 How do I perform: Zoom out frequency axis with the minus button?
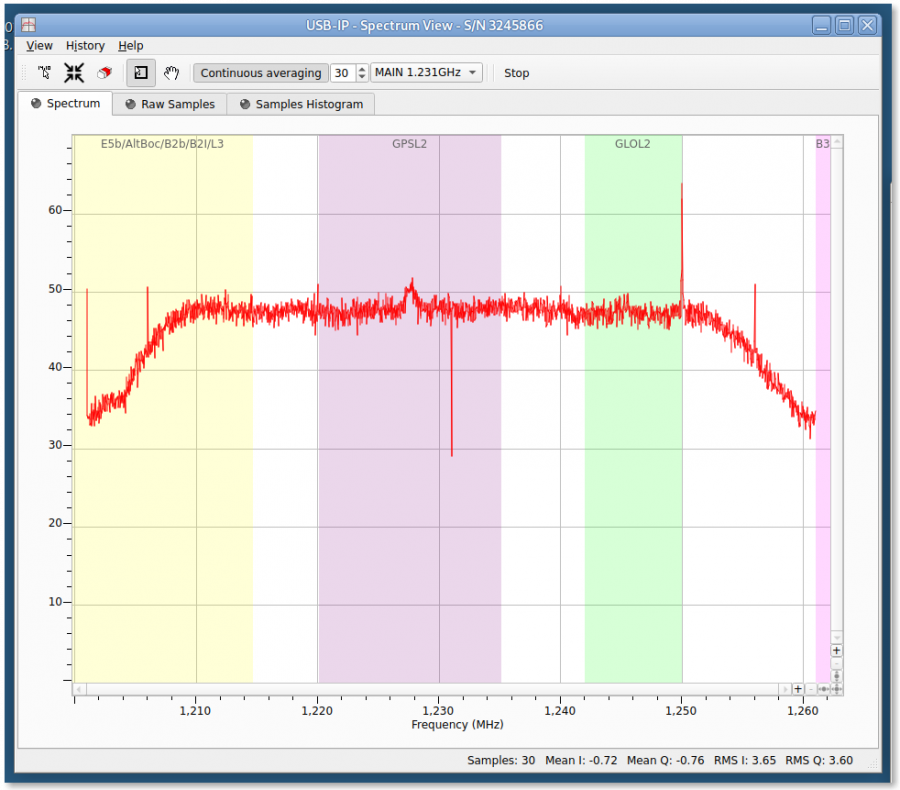pyautogui.click(x=810, y=689)
